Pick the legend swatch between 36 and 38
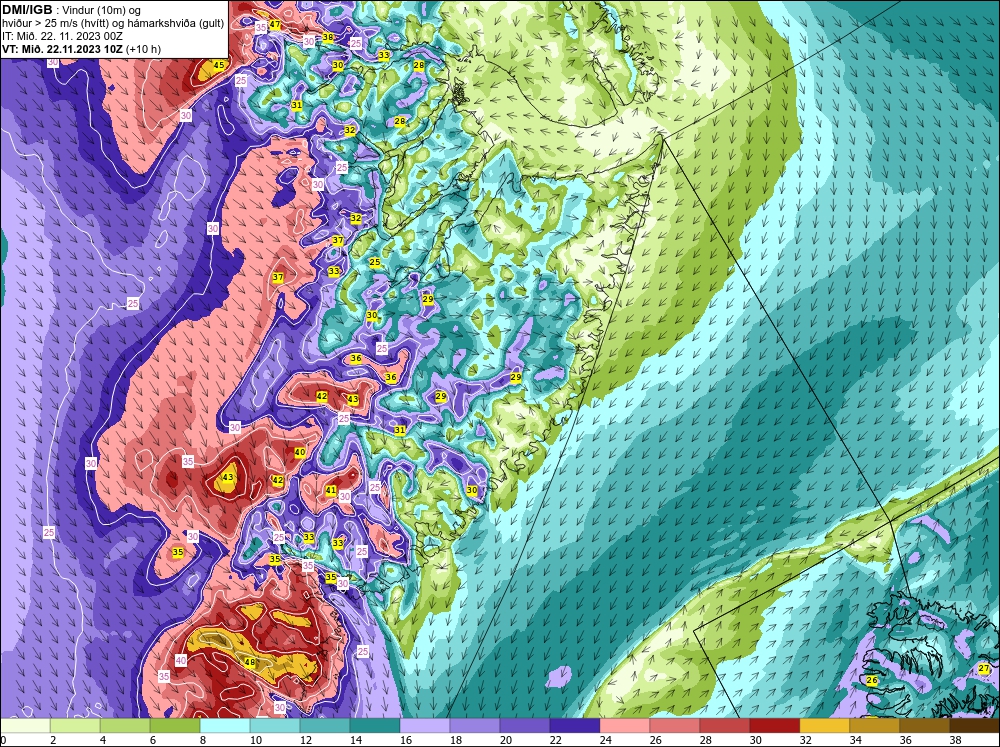Viewport: 1000px width, 747px height. click(925, 726)
